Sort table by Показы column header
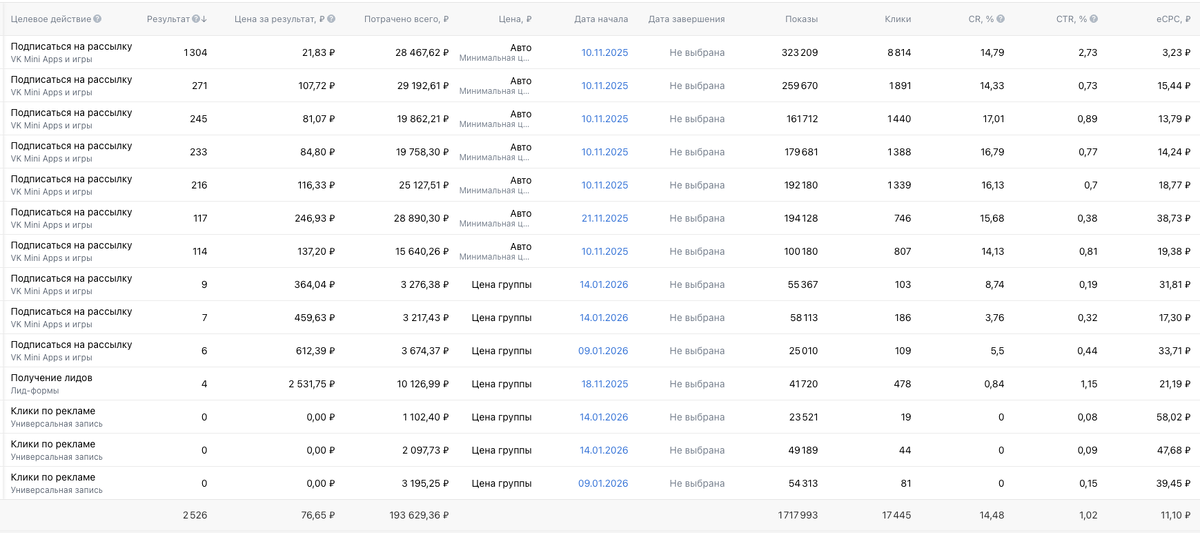The height and width of the screenshot is (533, 1200). (x=801, y=19)
